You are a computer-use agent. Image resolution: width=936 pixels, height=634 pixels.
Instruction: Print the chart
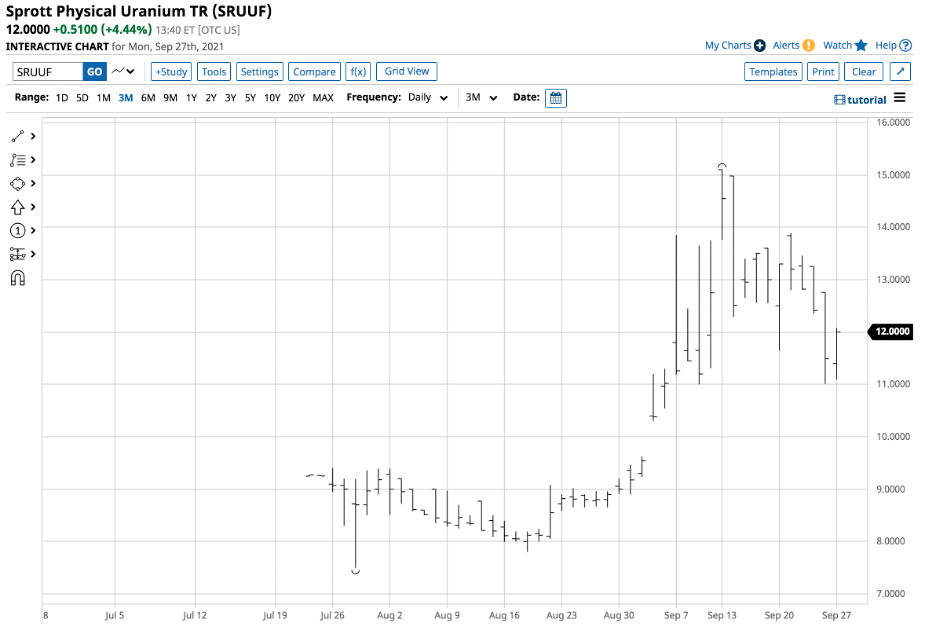pyautogui.click(x=823, y=72)
